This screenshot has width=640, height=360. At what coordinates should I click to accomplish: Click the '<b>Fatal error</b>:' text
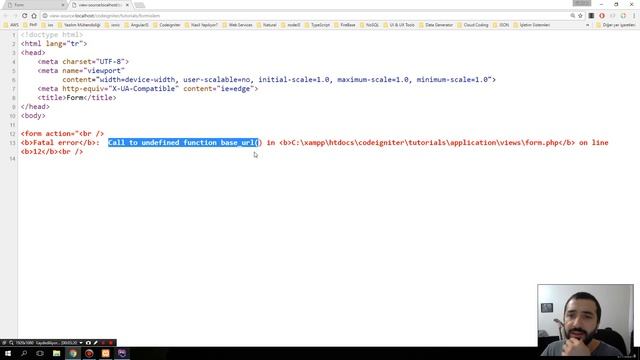coord(60,142)
